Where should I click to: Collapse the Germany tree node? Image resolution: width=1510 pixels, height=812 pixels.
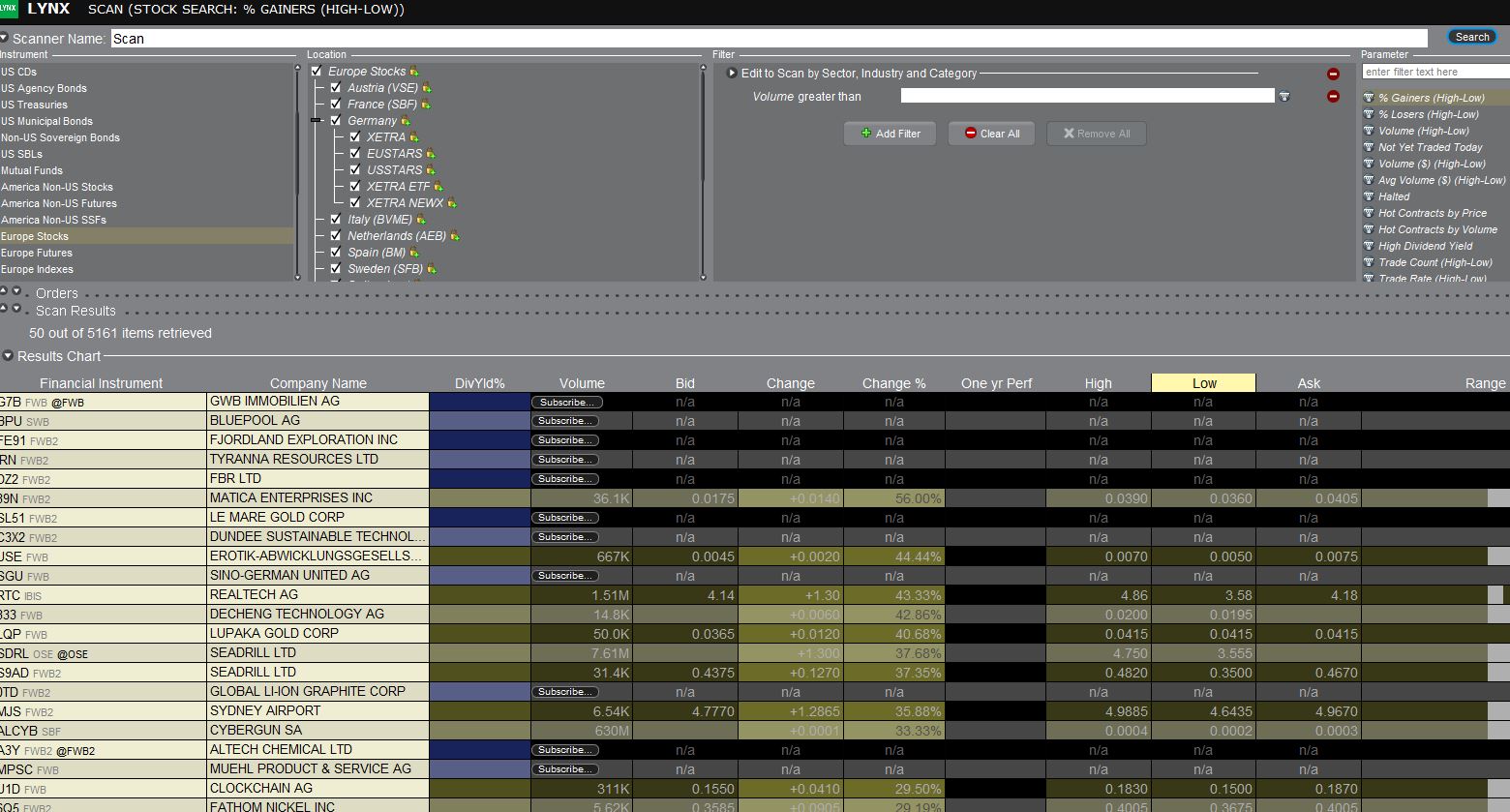point(316,120)
